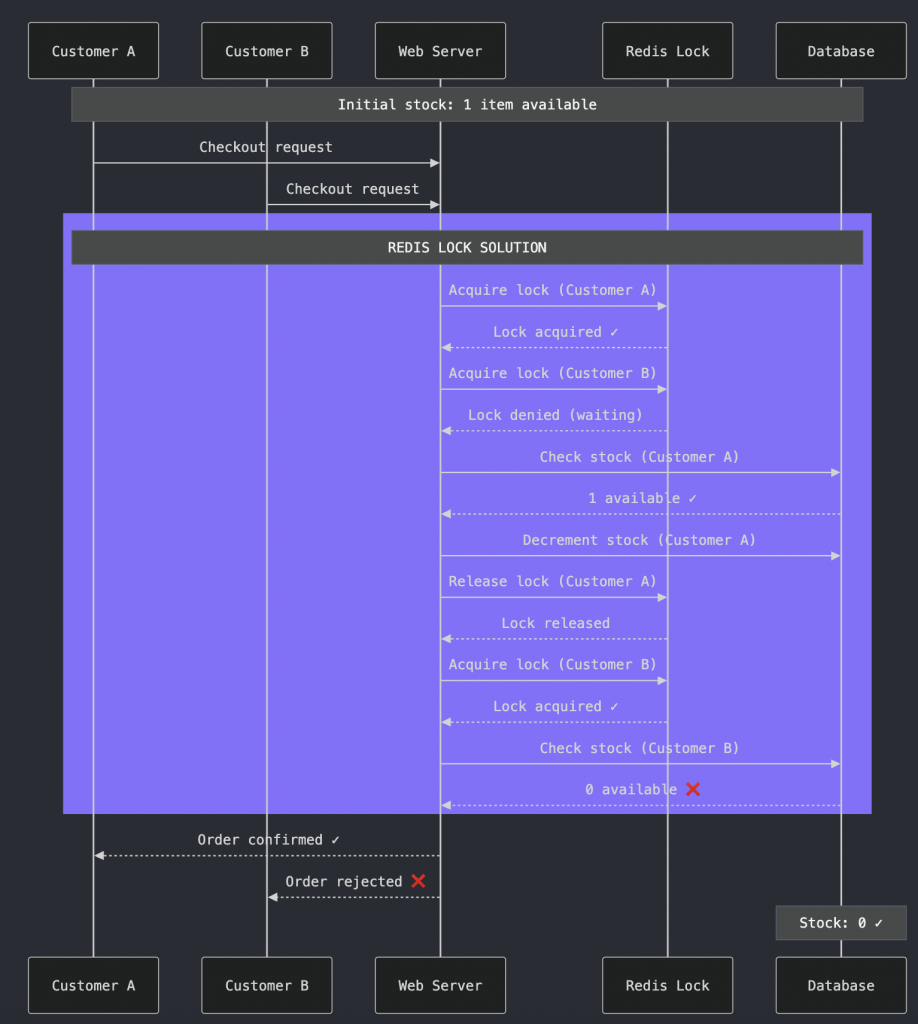Image resolution: width=918 pixels, height=1024 pixels.
Task: Click the 'Order confirmed ✓' message label
Action: coord(268,840)
